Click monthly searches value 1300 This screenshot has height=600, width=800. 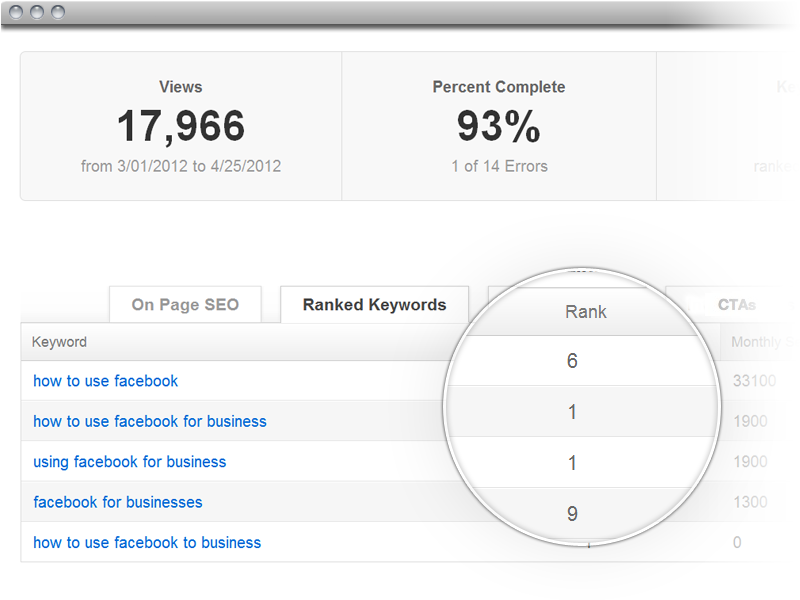(x=750, y=502)
